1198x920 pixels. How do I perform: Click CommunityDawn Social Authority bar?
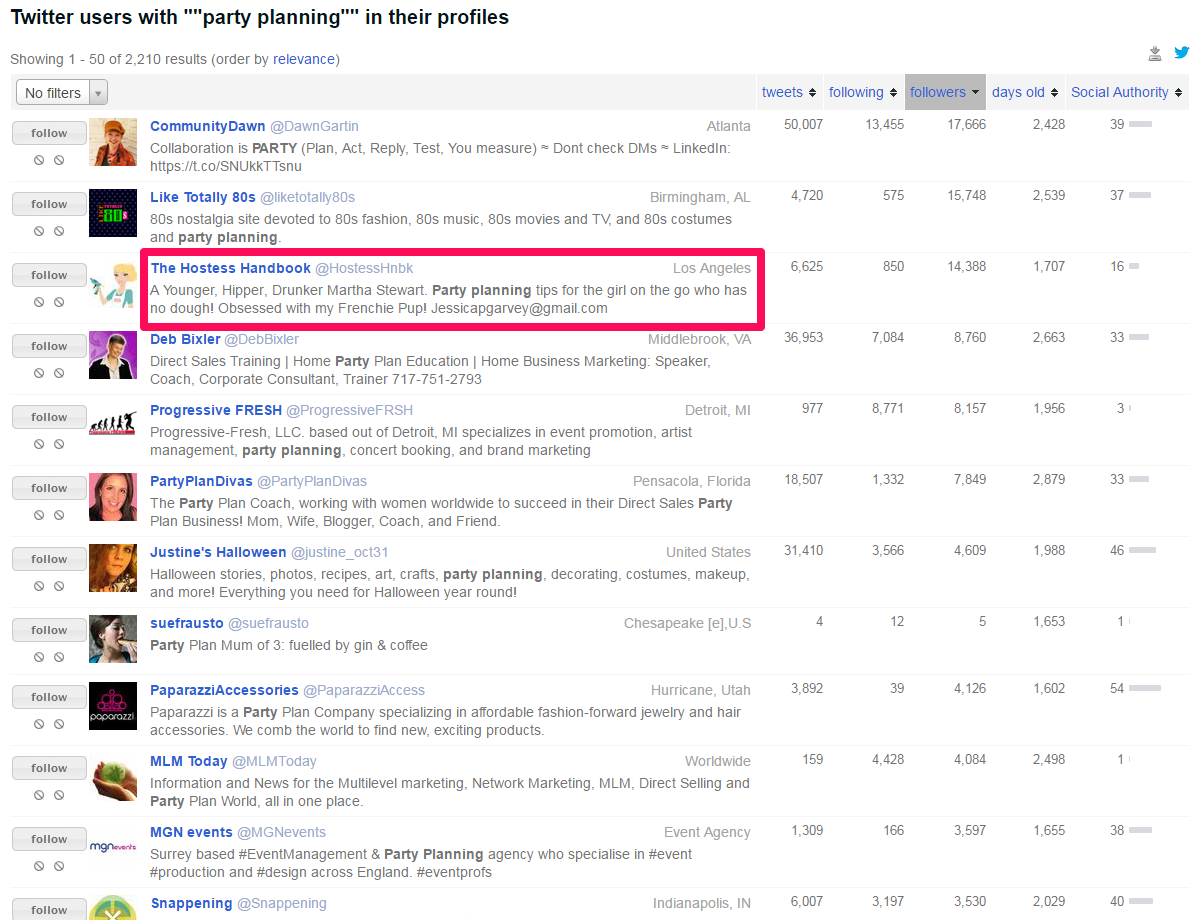click(1140, 124)
